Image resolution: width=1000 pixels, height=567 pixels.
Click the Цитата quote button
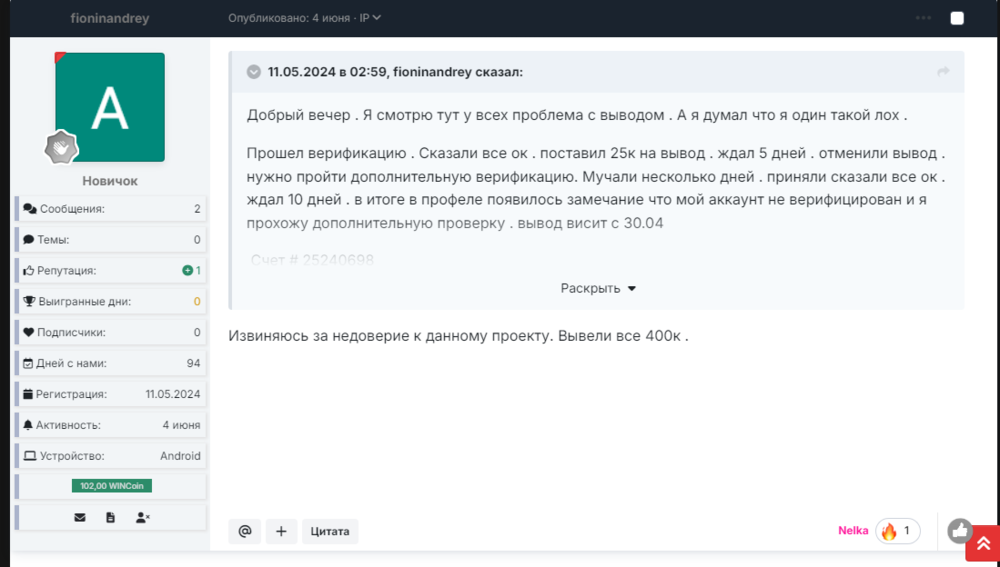coord(330,531)
